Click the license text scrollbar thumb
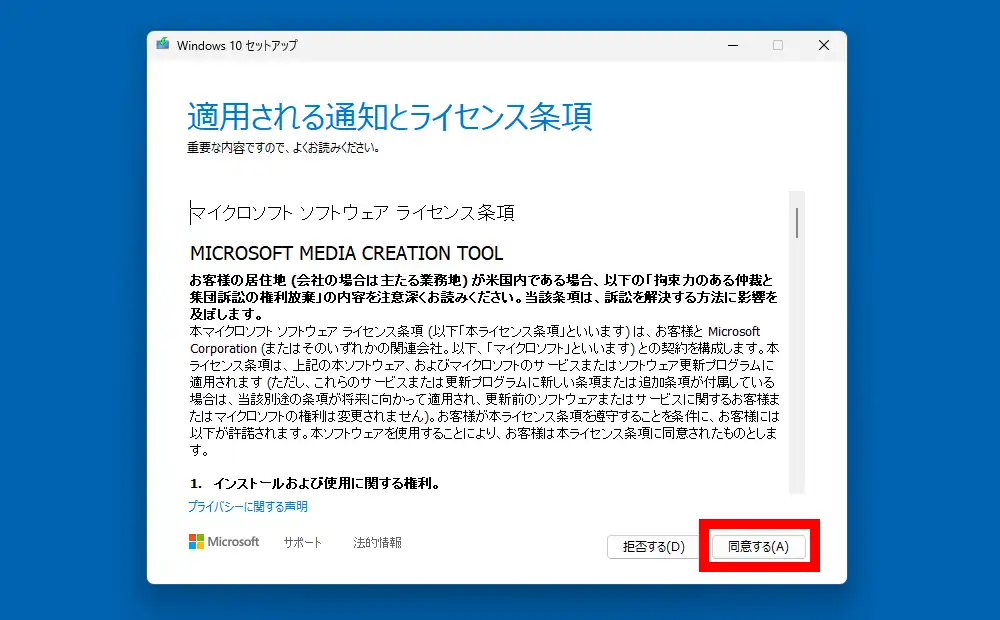The height and width of the screenshot is (620, 1000). 797,223
